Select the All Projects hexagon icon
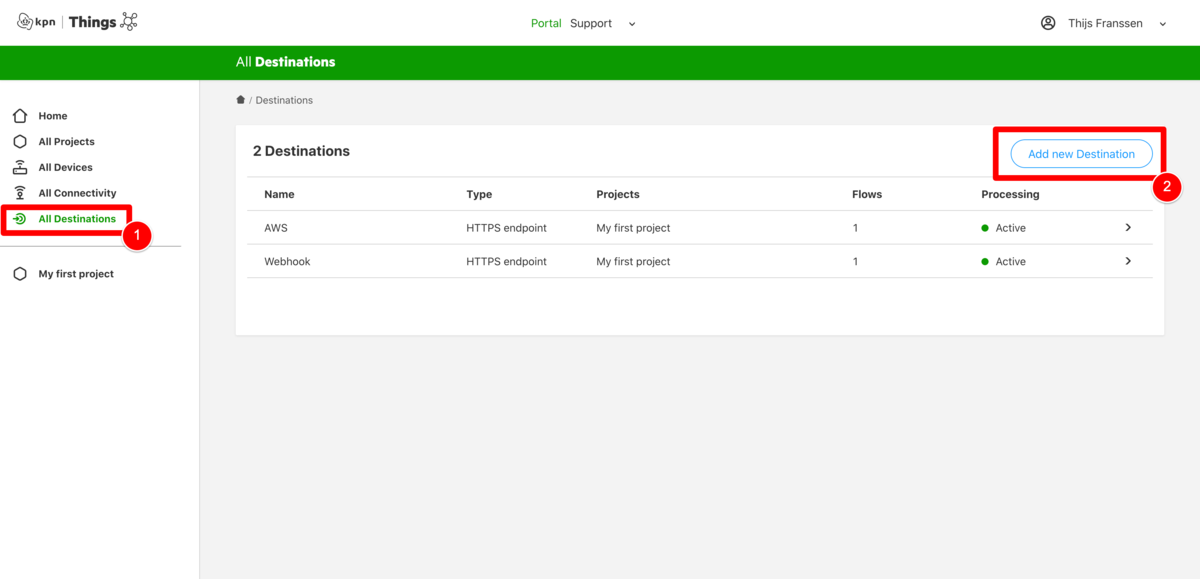1200x579 pixels. (x=20, y=142)
